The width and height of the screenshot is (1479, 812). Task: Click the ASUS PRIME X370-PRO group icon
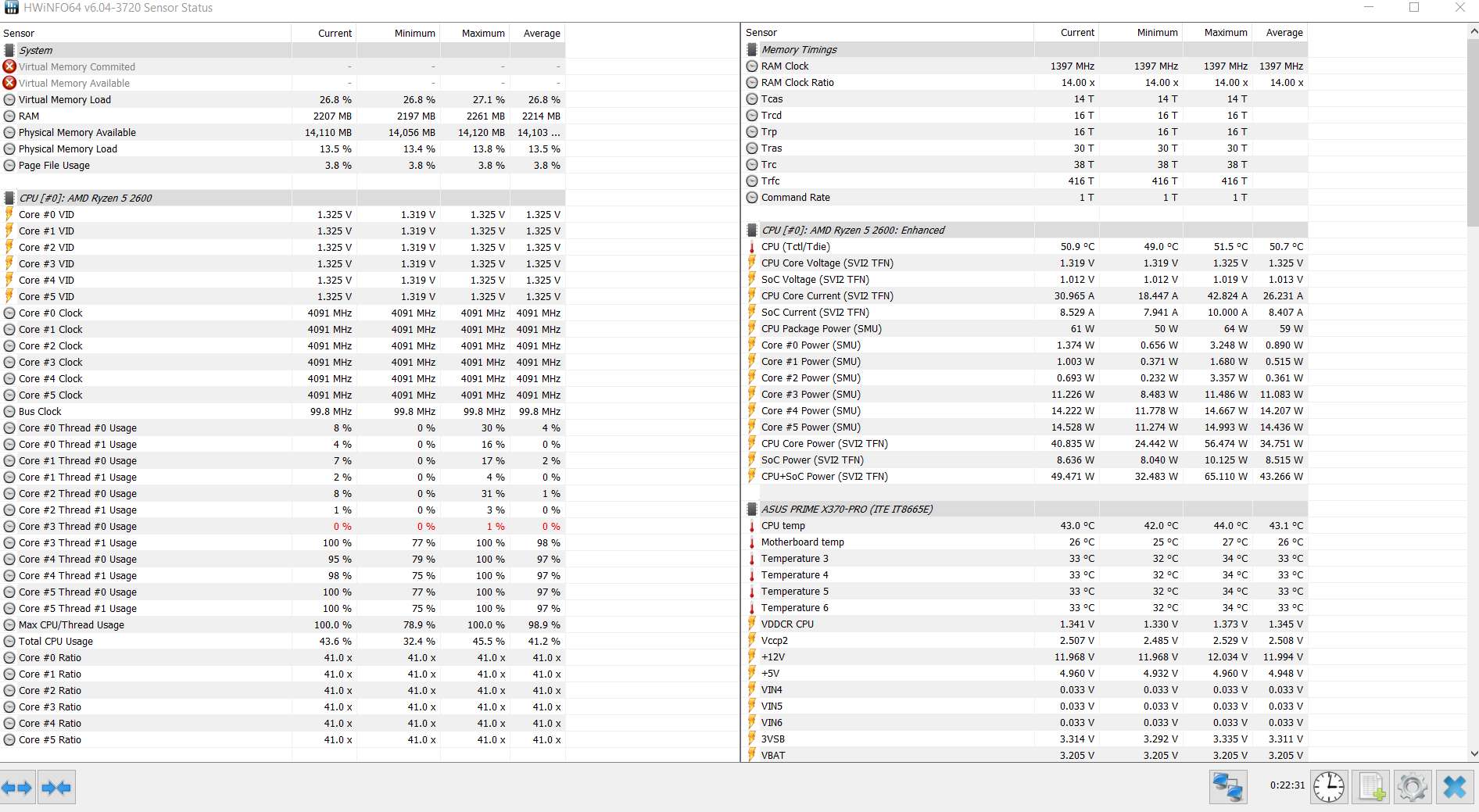click(x=752, y=509)
